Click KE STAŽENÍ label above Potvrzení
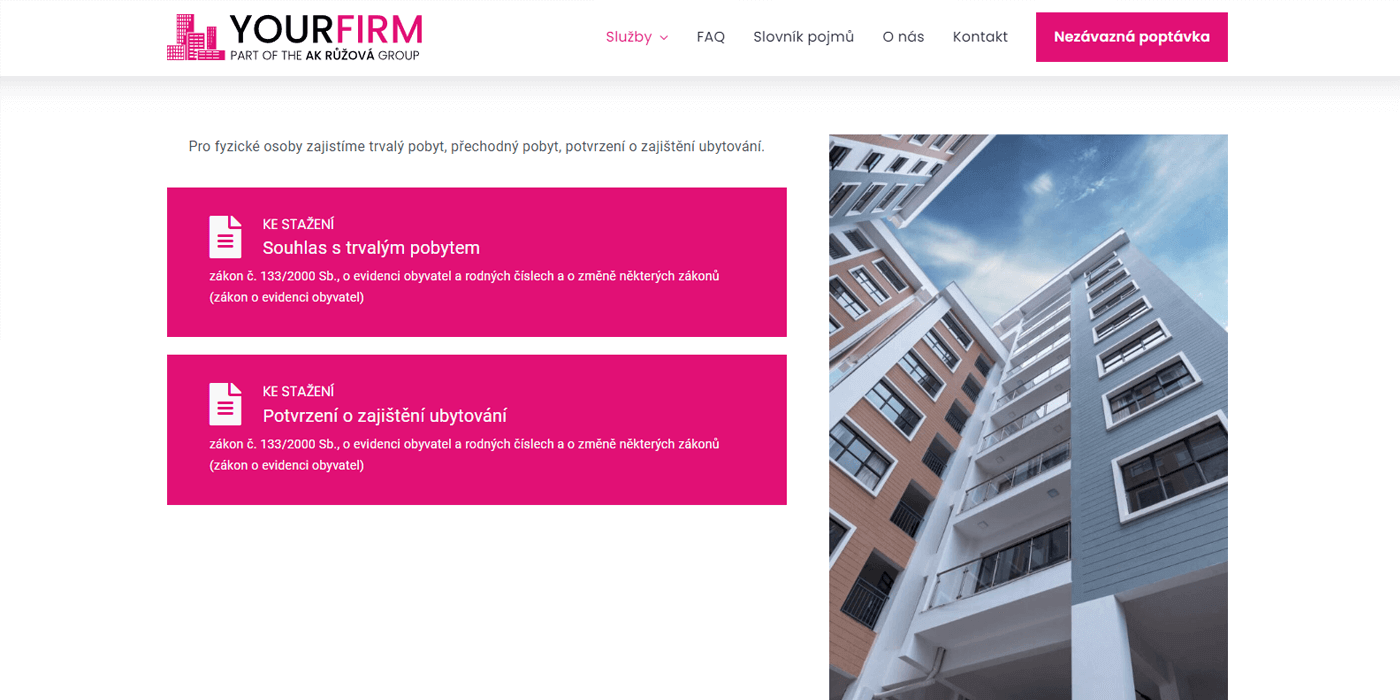Viewport: 1400px width, 700px height. (299, 391)
